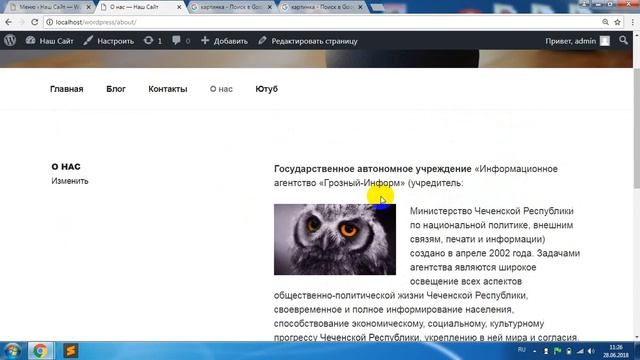Open the Chrome three-dot menu
Image resolution: width=640 pixels, height=360 pixels.
pos(633,22)
